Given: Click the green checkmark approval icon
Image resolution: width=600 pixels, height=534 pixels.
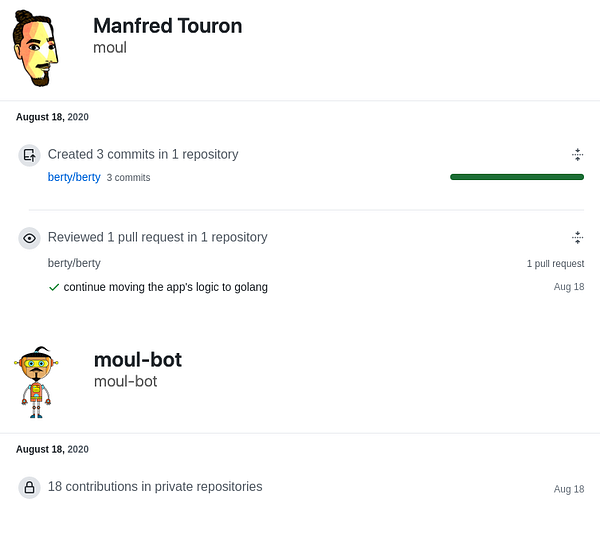Looking at the screenshot, I should [x=54, y=287].
